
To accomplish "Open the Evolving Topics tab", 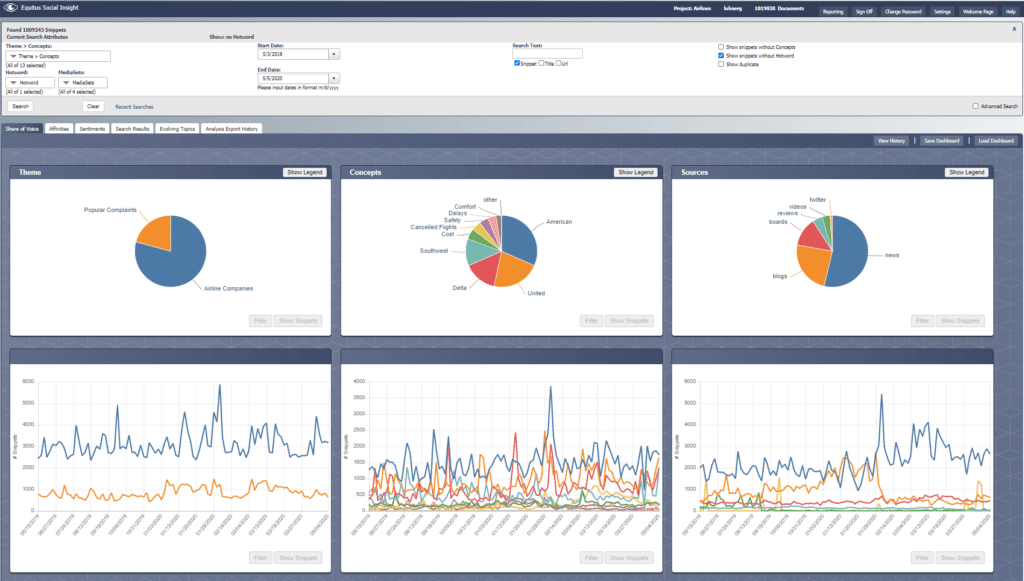I will tap(178, 129).
